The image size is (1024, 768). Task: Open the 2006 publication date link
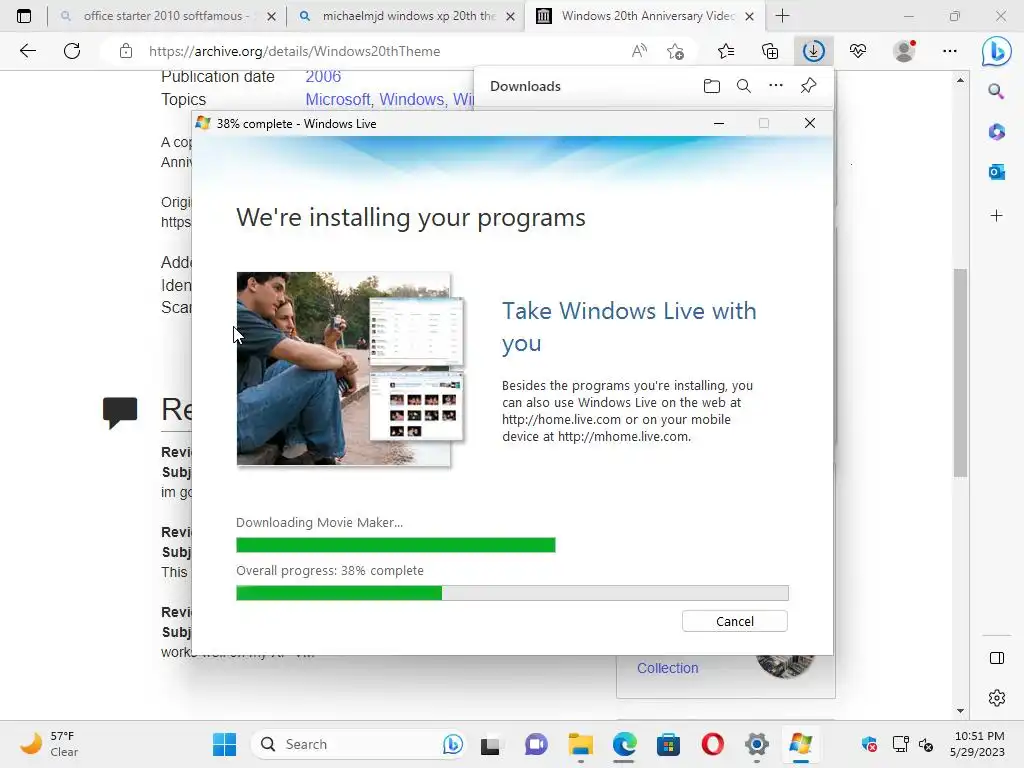click(323, 76)
